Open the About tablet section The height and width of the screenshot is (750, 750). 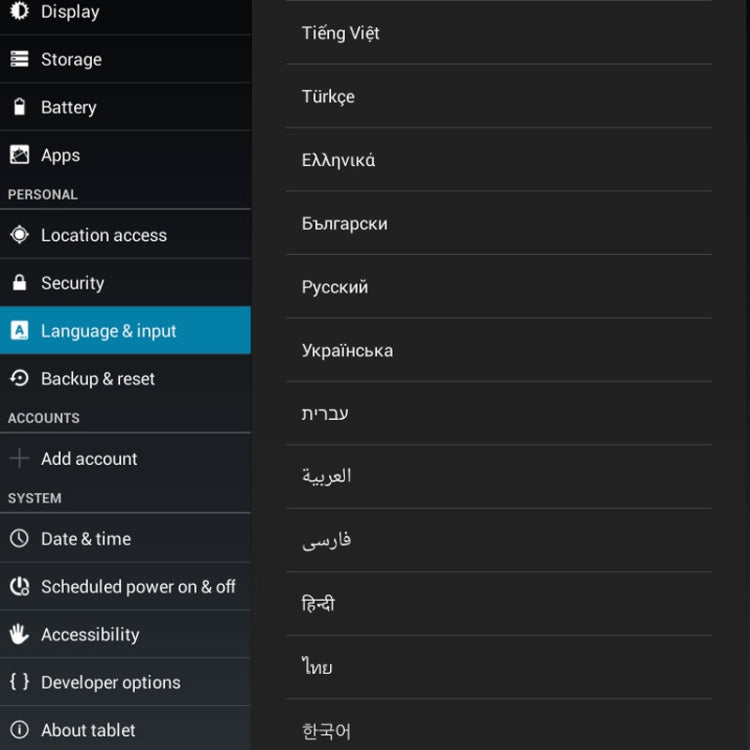point(125,729)
